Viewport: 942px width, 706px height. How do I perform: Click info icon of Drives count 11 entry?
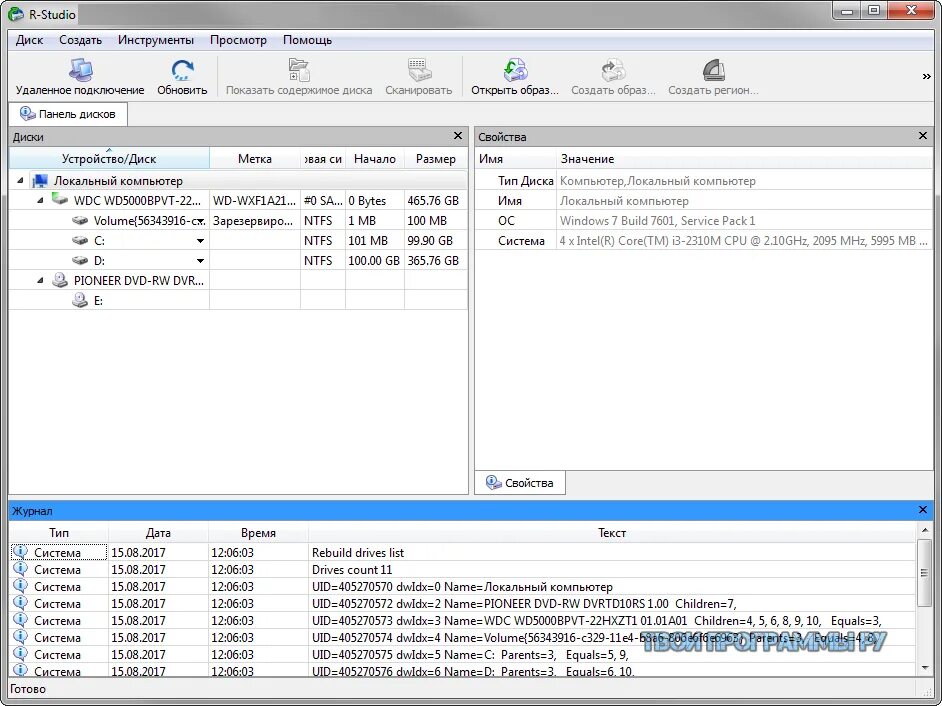pyautogui.click(x=20, y=568)
